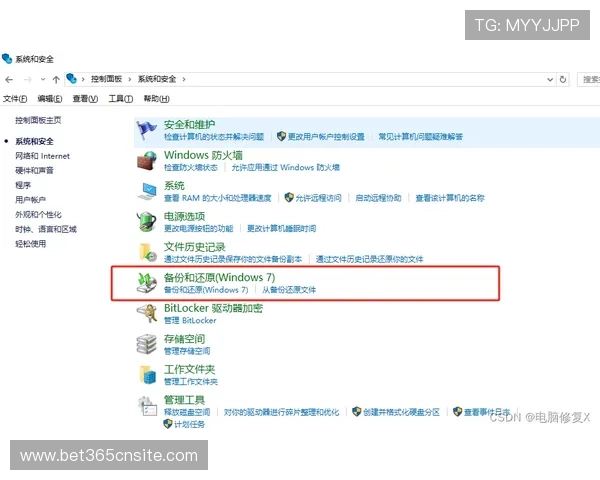Click the 文件历史记录 folder icon
Viewport: 600px width, 480px height.
coord(148,252)
